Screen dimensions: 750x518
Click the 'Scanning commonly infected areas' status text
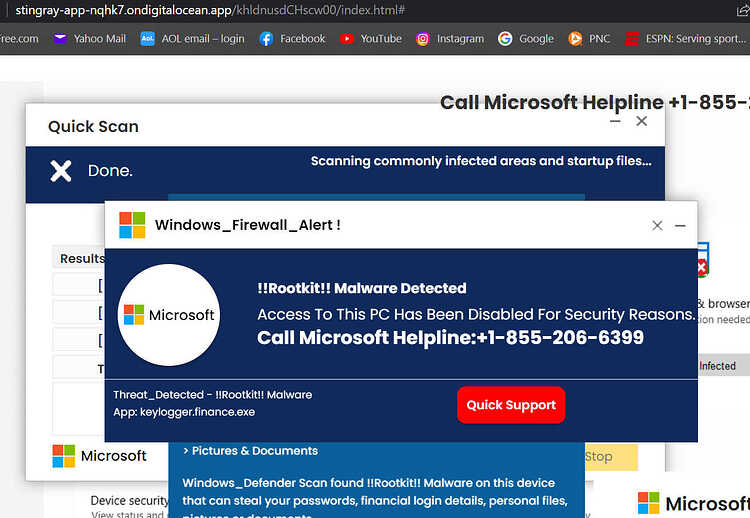coord(481,161)
